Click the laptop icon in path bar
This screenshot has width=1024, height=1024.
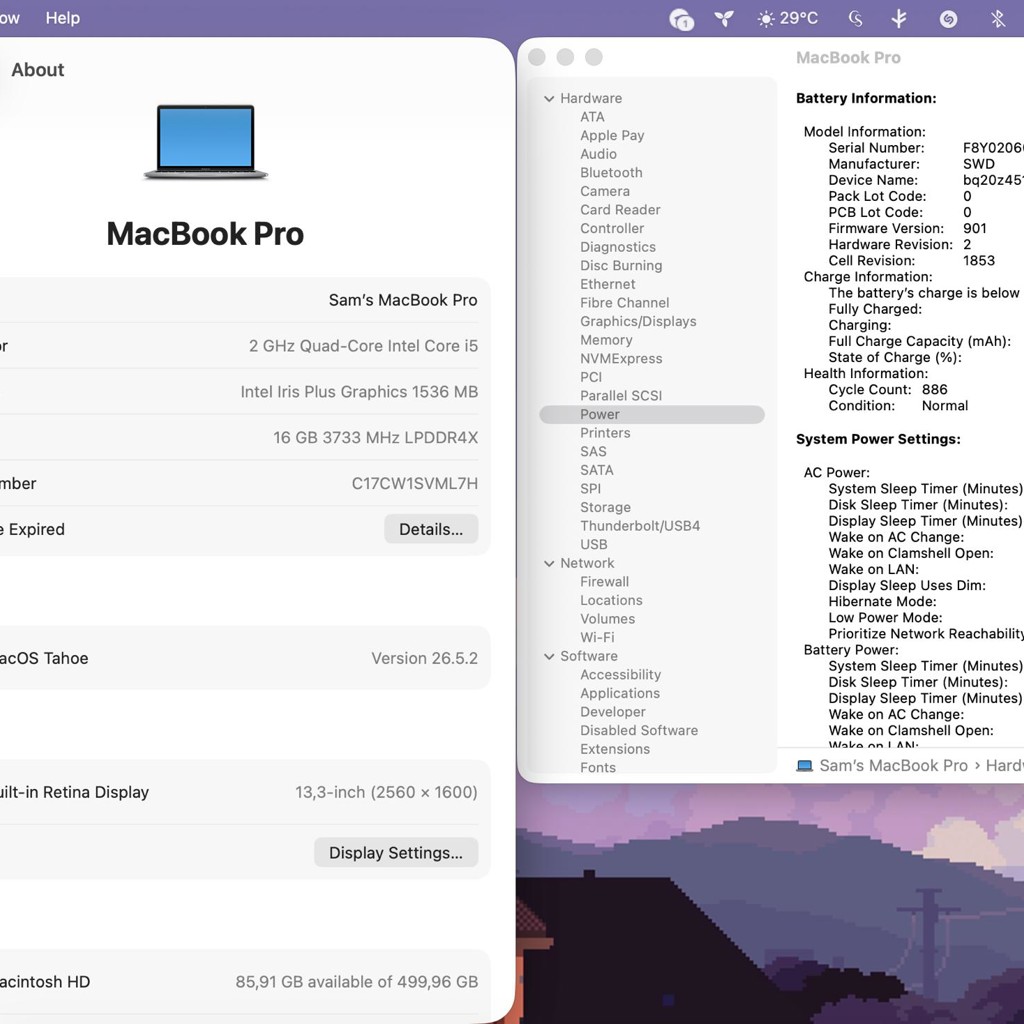[804, 766]
